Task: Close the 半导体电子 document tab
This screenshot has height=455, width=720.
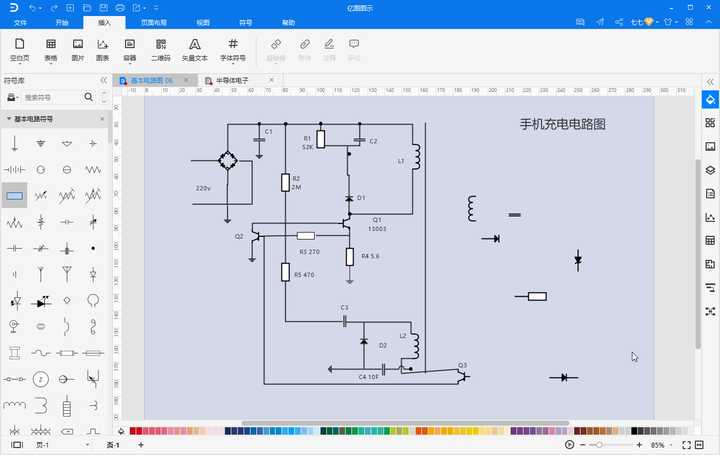Action: (x=271, y=80)
